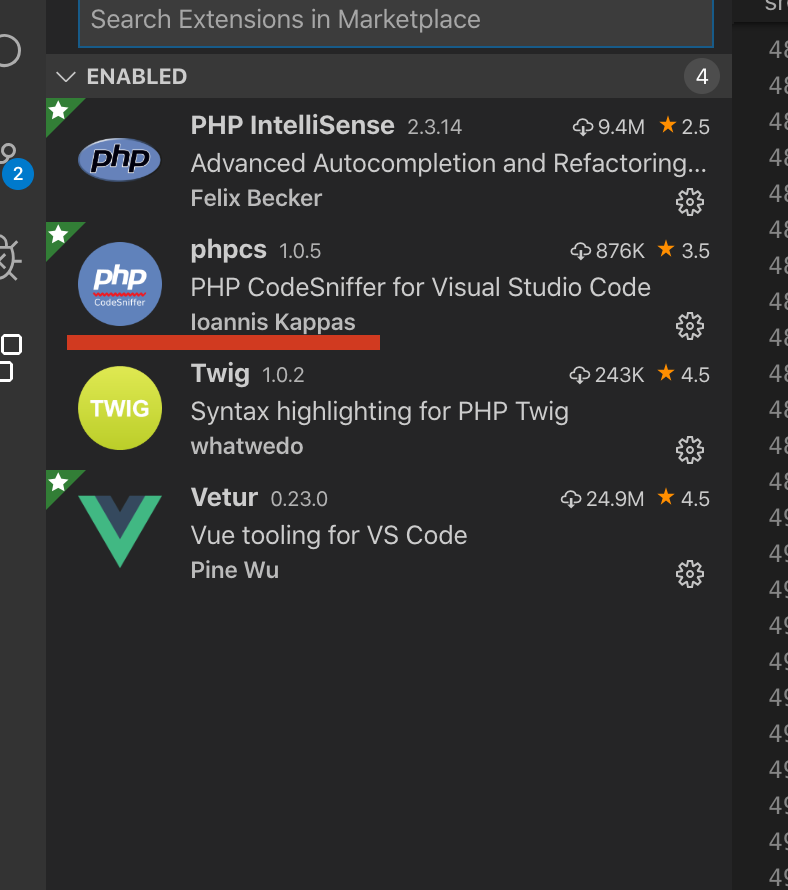Click phpcs version 1.0.5
The width and height of the screenshot is (788, 890).
[300, 251]
